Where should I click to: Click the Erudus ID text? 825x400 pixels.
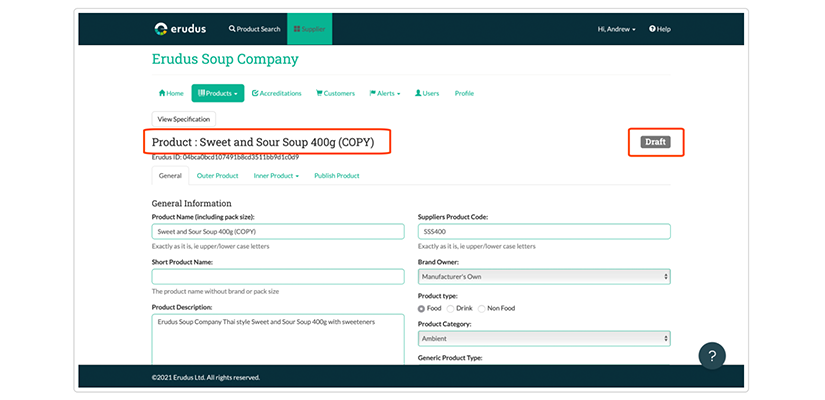[225, 157]
